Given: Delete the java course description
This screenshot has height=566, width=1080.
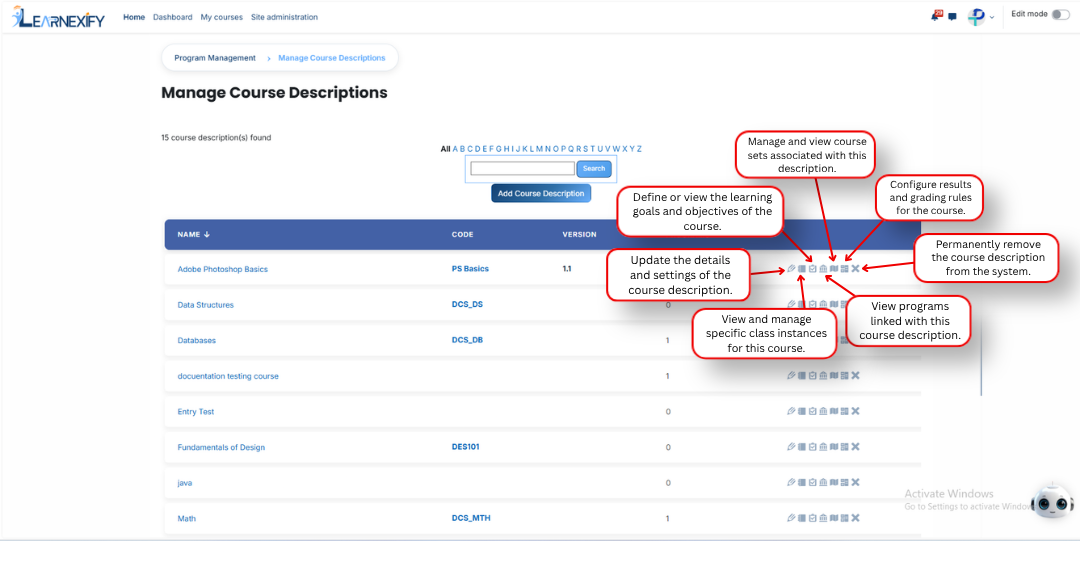Looking at the screenshot, I should pyautogui.click(x=855, y=483).
